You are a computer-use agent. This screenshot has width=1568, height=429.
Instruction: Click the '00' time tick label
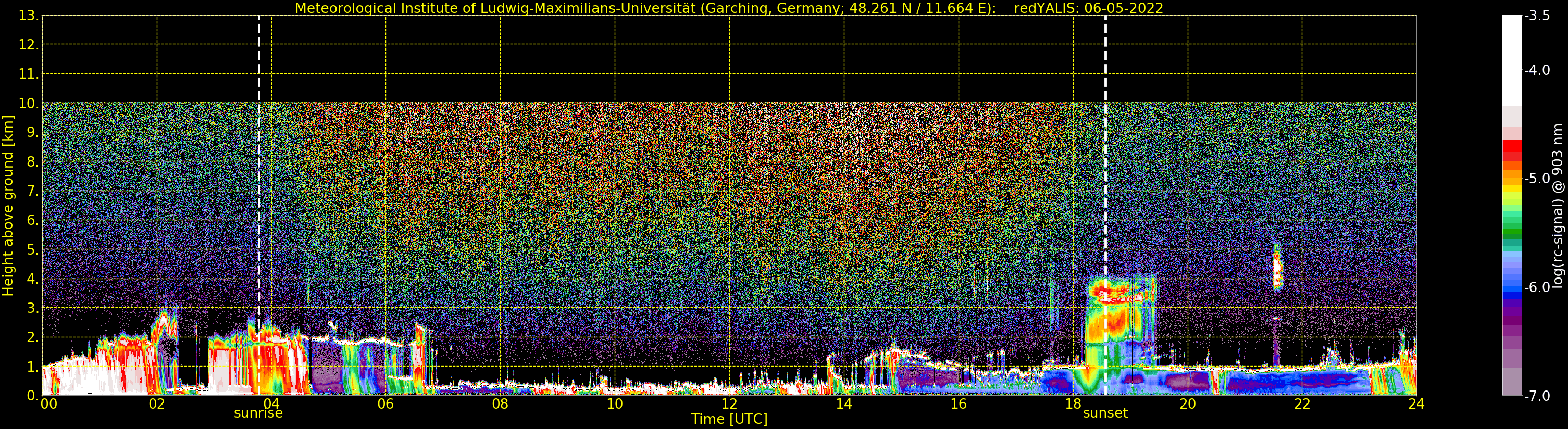coord(48,403)
